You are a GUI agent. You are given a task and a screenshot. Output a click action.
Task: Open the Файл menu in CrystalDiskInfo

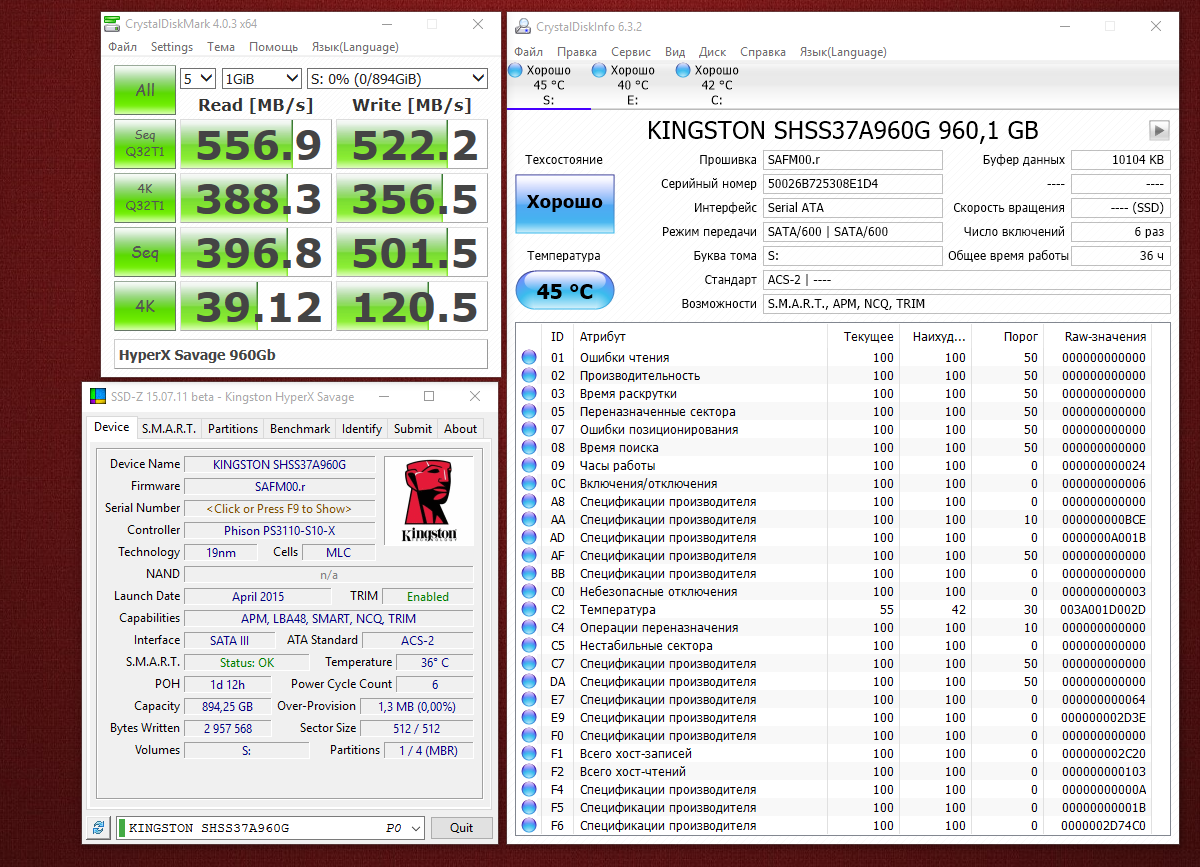pos(528,52)
